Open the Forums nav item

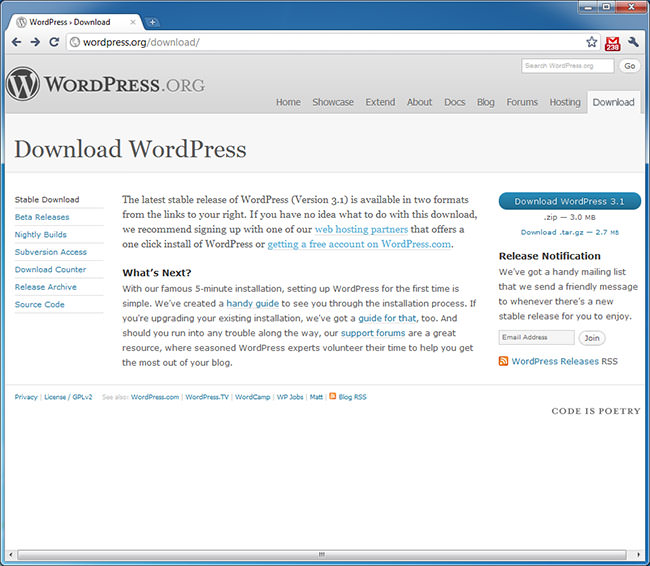(522, 102)
